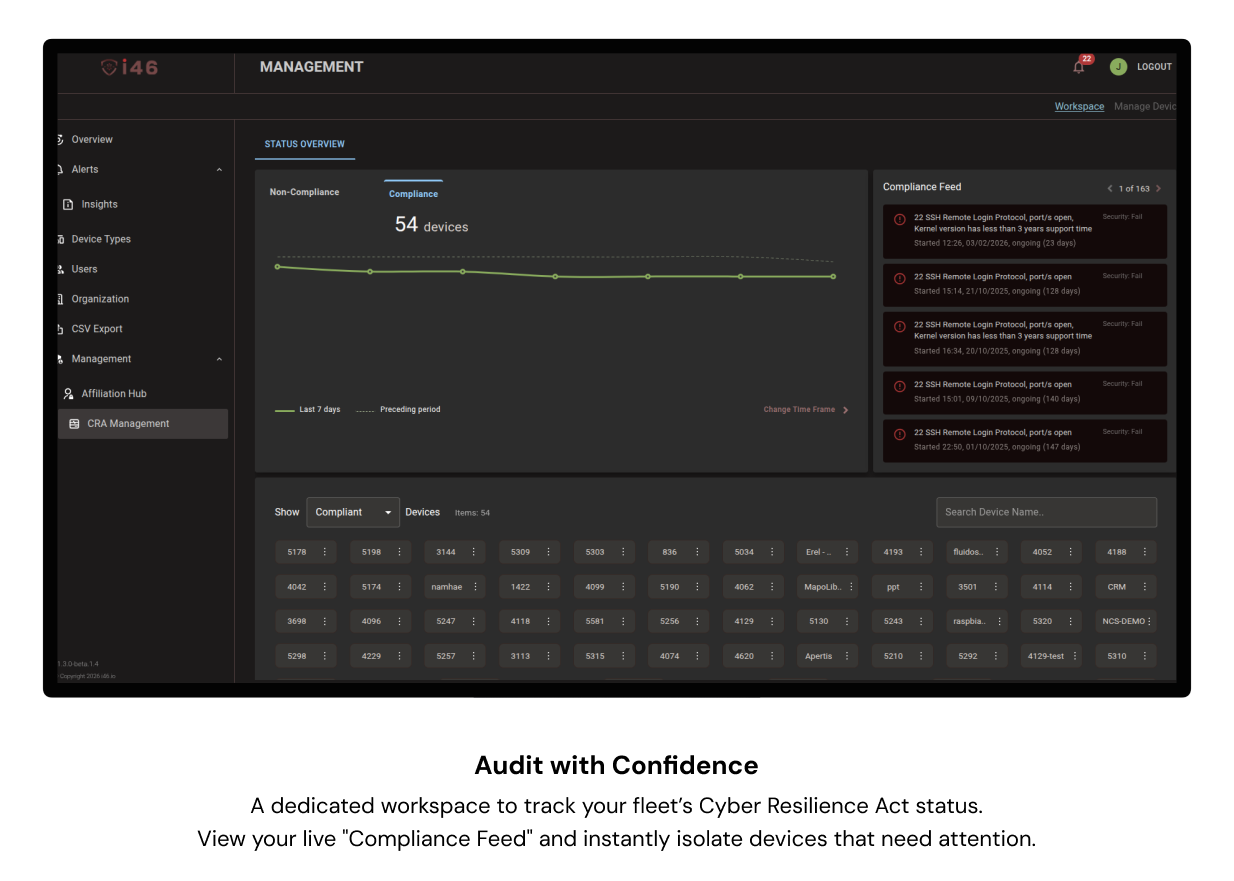The height and width of the screenshot is (881, 1234).
Task: Open the Workspace link
Action: 1079,107
